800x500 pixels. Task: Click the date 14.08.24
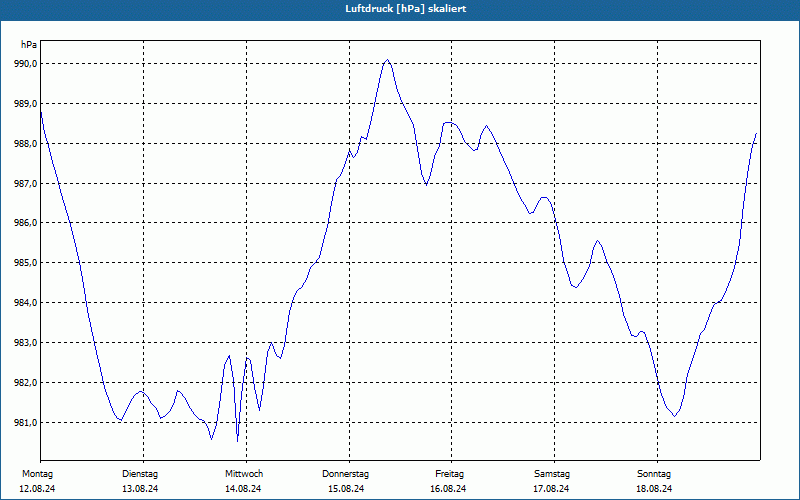(243, 489)
